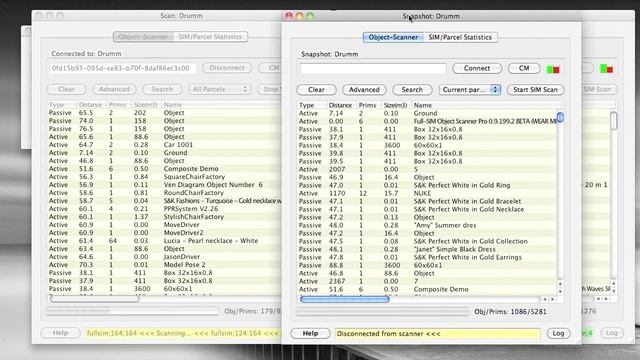The image size is (640, 360).
Task: Select 'S&K Perfect White in Gold Earrings' row
Action: 427,258
